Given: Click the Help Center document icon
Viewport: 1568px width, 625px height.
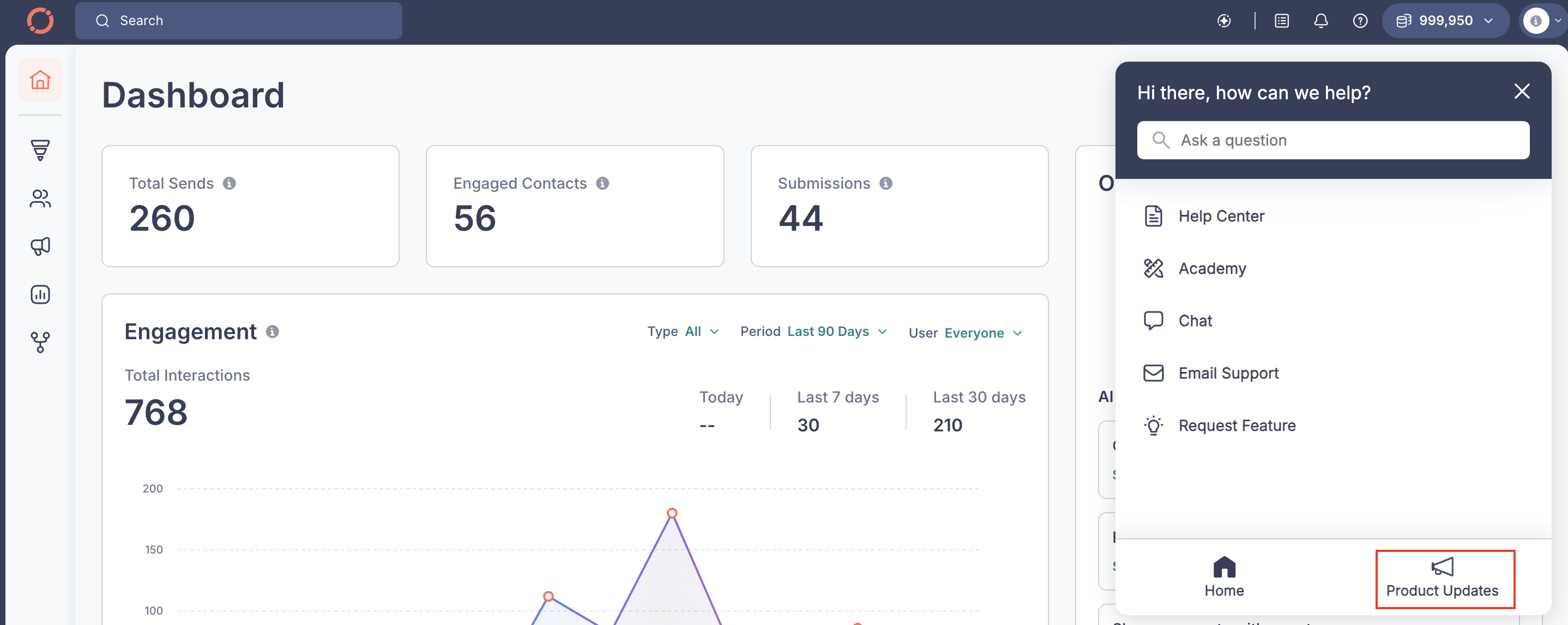Looking at the screenshot, I should (x=1154, y=217).
